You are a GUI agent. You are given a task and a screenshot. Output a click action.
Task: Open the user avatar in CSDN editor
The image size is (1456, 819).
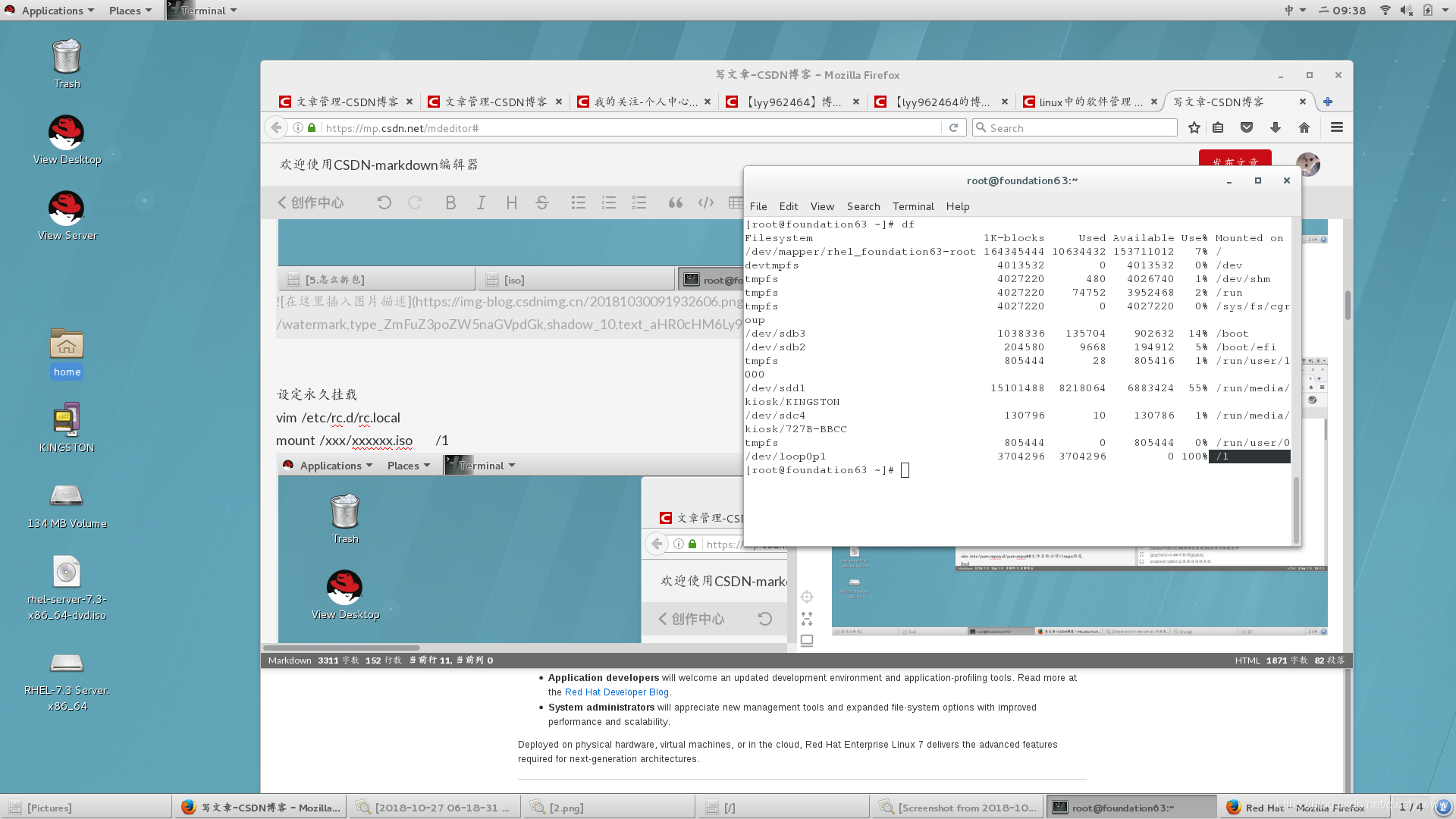pyautogui.click(x=1308, y=164)
